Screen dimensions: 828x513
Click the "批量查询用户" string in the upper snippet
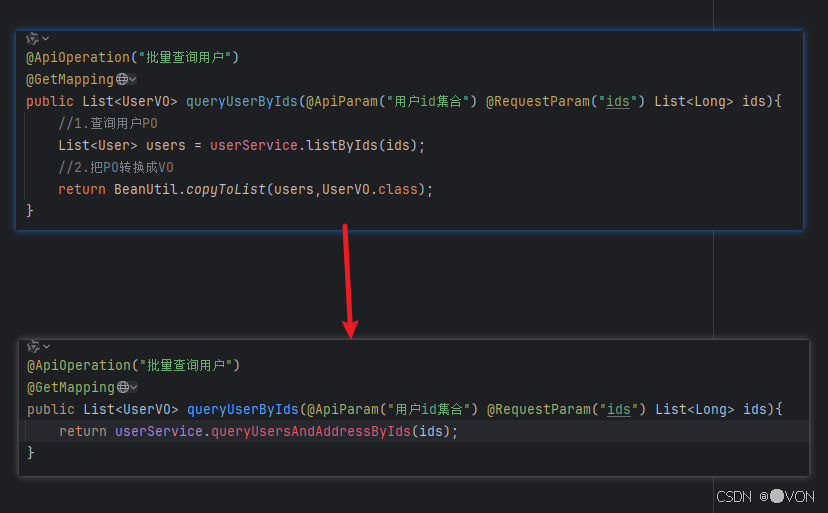[x=185, y=57]
